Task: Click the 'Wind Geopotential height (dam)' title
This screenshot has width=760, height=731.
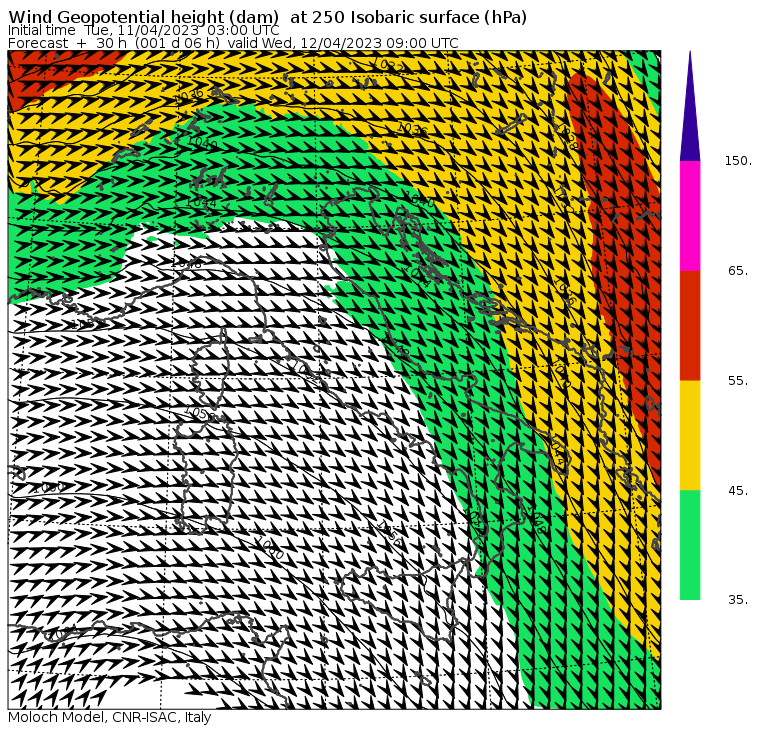Action: [x=143, y=17]
